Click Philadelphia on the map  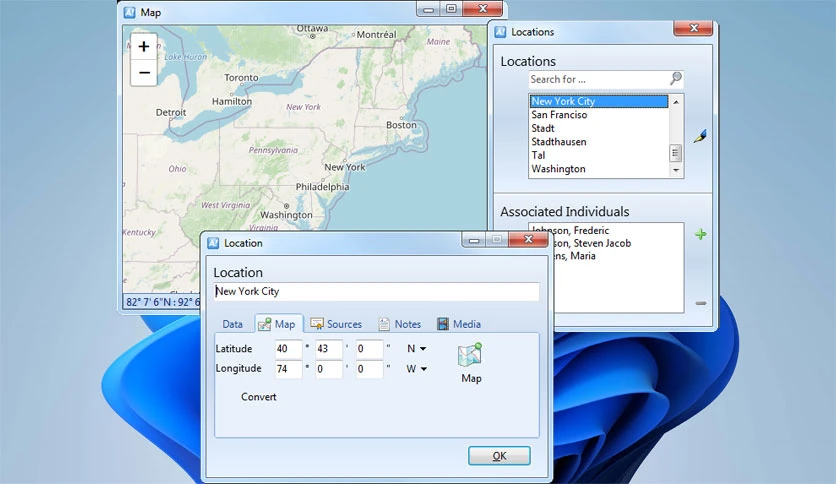tap(323, 187)
